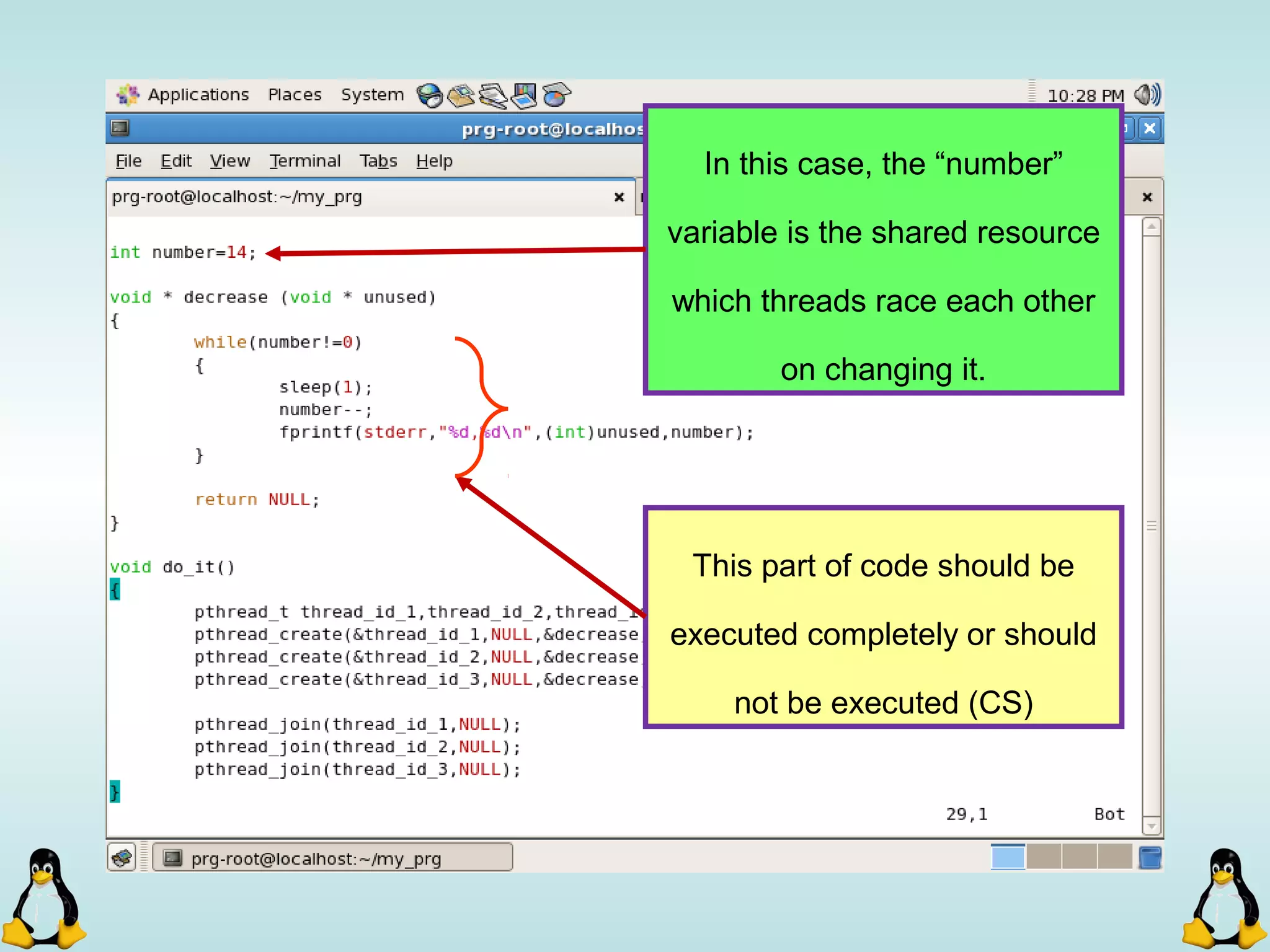Image resolution: width=1270 pixels, height=952 pixels.
Task: Click the fprintf(stderr line
Action: coord(516,432)
